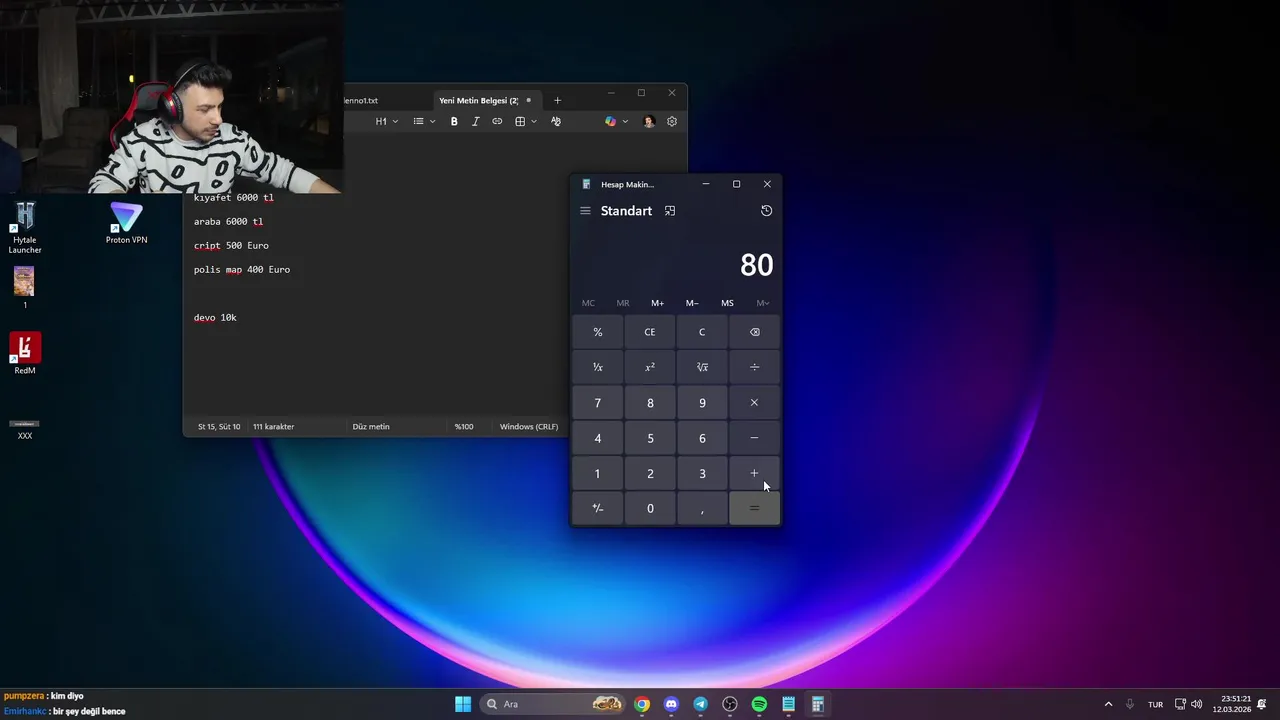This screenshot has width=1280, height=720.
Task: Open Telegram from the taskbar
Action: coord(700,704)
